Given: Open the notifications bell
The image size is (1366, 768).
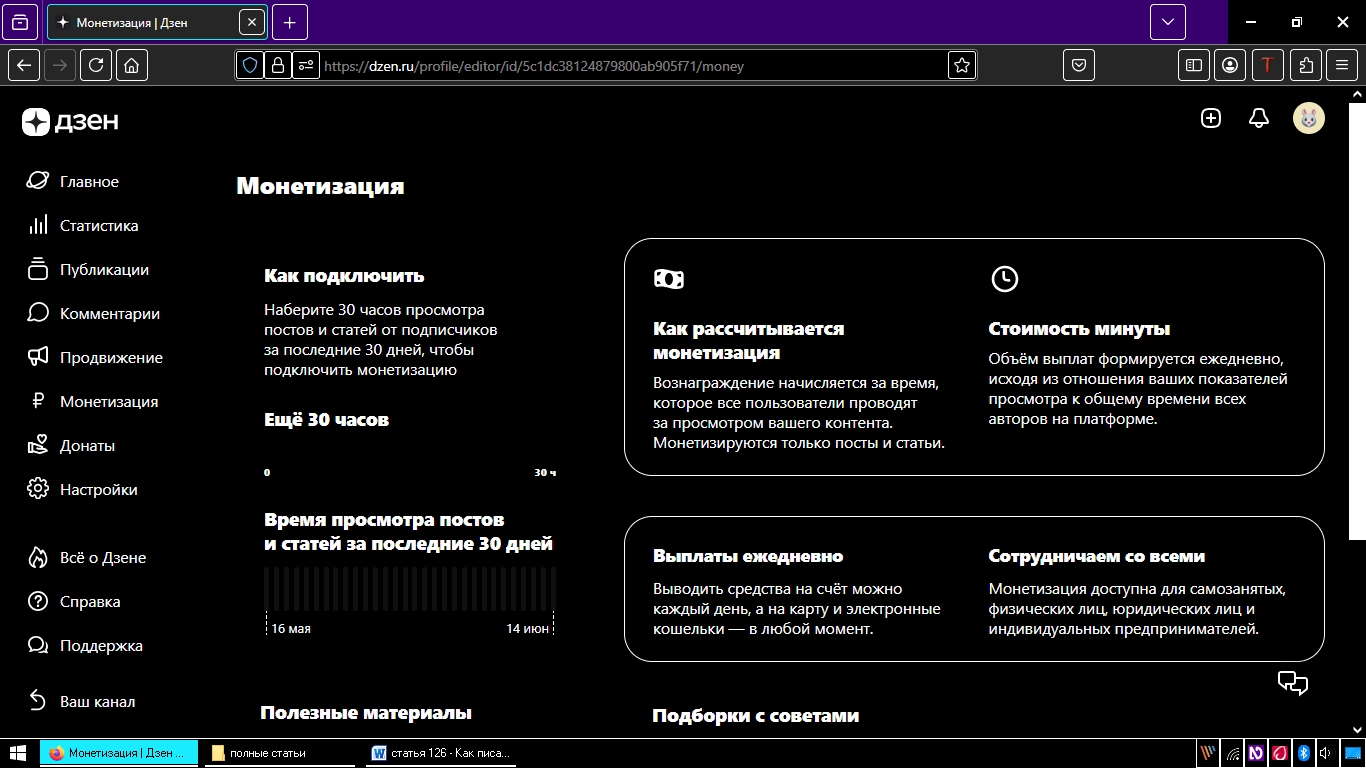Looking at the screenshot, I should click(1259, 118).
